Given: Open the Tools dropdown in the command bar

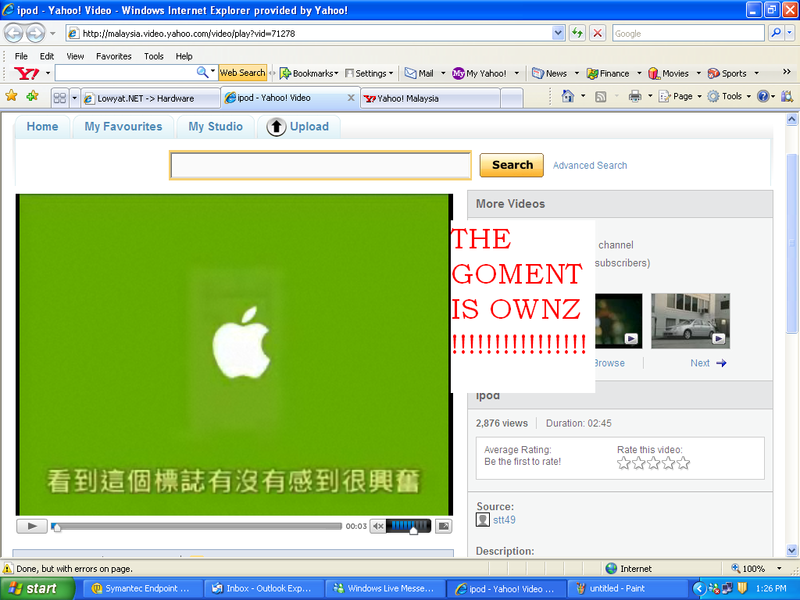Looking at the screenshot, I should tap(737, 97).
